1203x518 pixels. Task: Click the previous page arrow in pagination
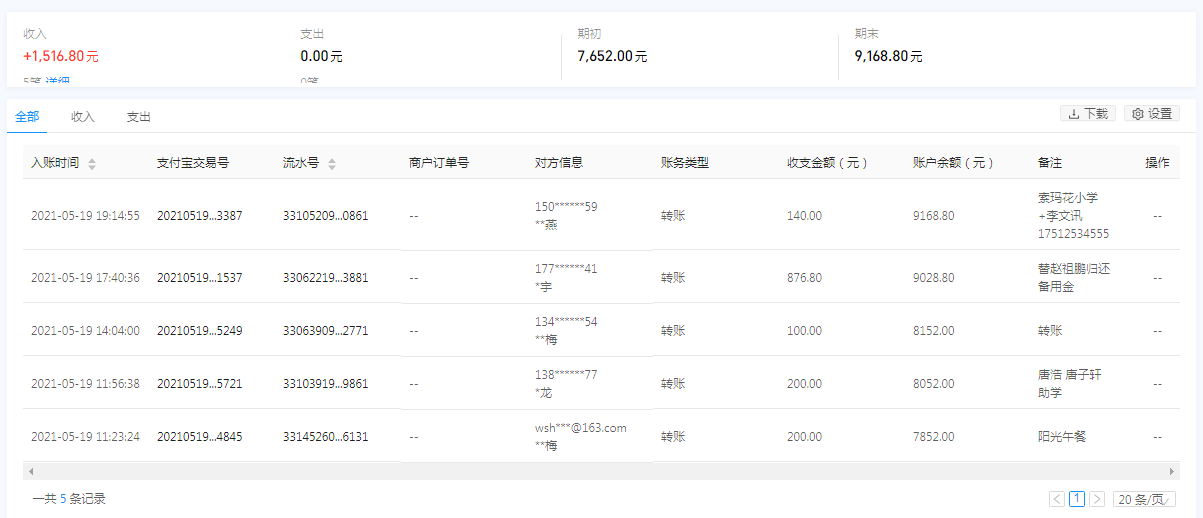coord(1057,499)
